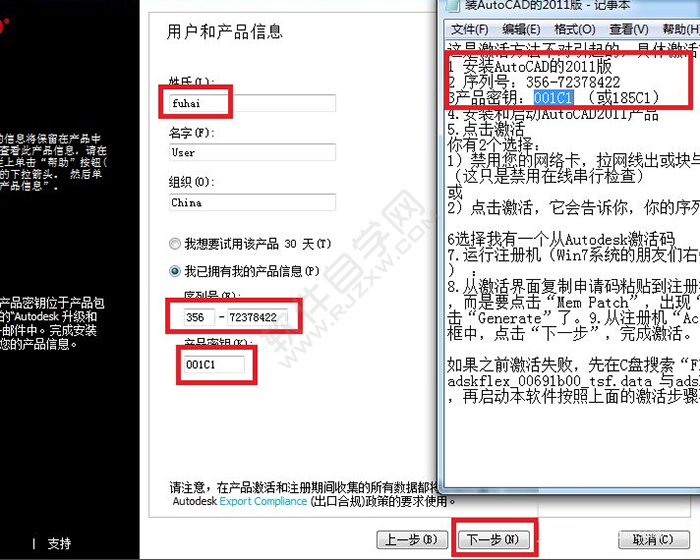Open the 支持 support link in installer sidebar

[59, 543]
